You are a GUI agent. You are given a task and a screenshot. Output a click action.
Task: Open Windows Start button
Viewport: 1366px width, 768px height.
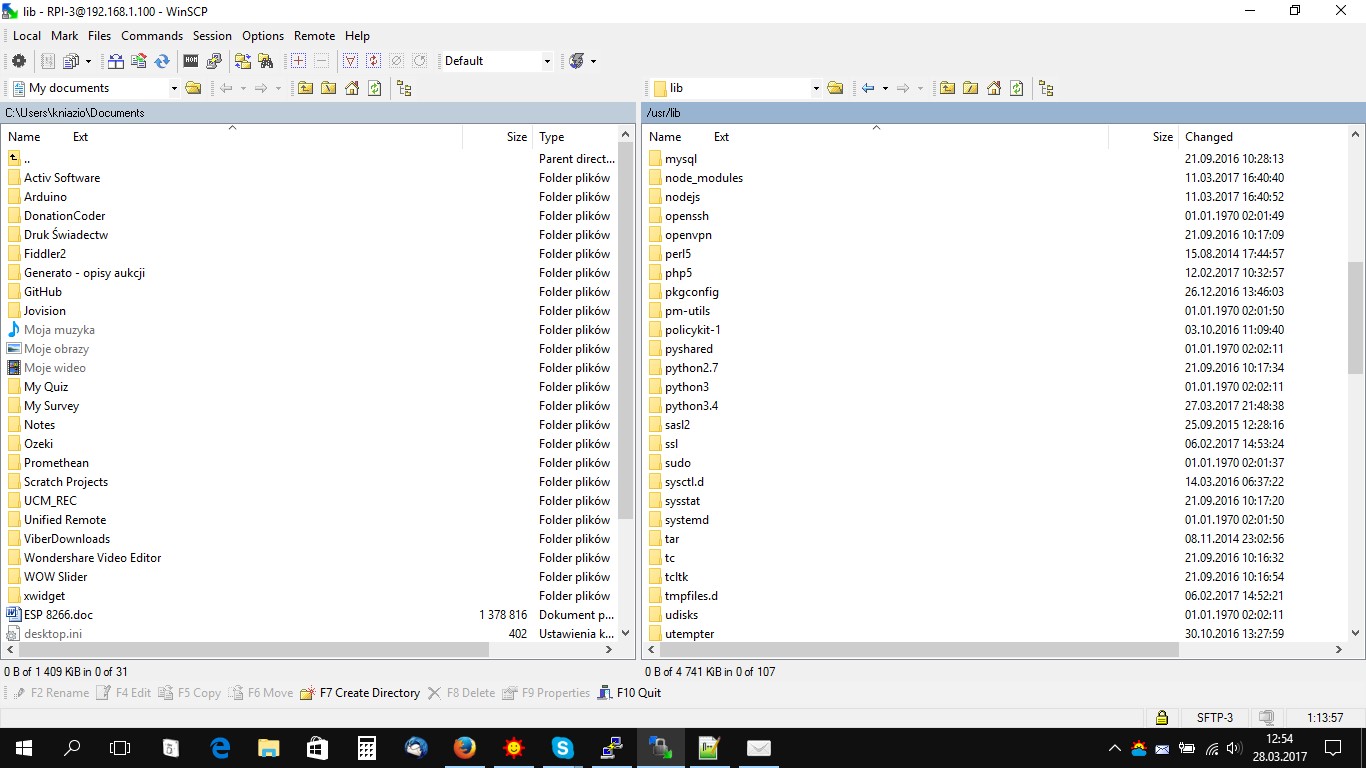[24, 748]
